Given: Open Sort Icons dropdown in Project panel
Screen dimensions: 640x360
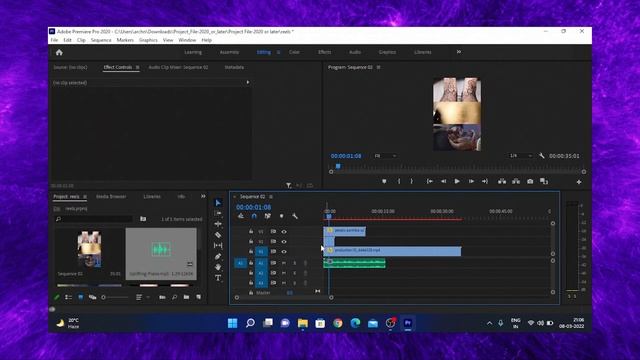Looking at the screenshot, I should coord(142,297).
